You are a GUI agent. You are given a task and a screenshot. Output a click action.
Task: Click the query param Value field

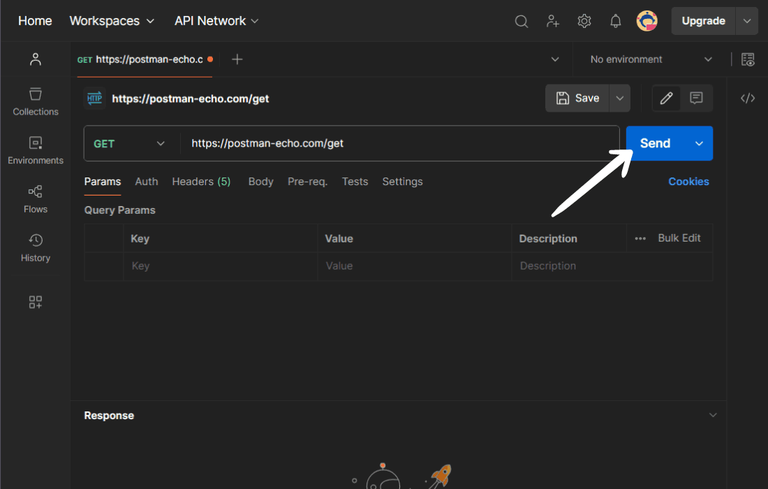tap(414, 266)
